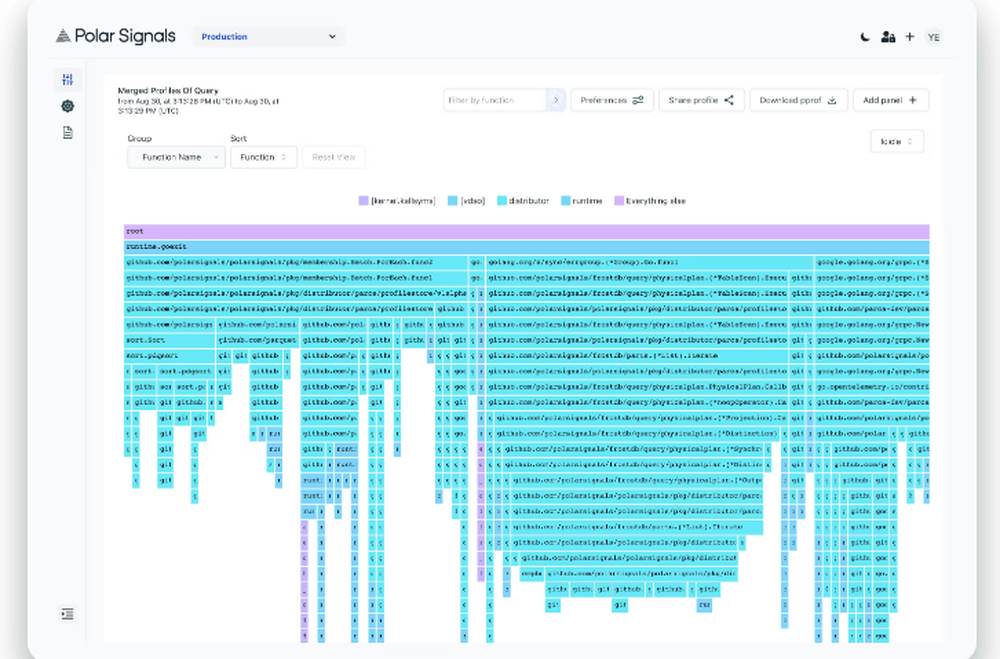Screen dimensions: 1000x659
Task: Select the runtime.goexit flame graph bar
Action: (527, 247)
